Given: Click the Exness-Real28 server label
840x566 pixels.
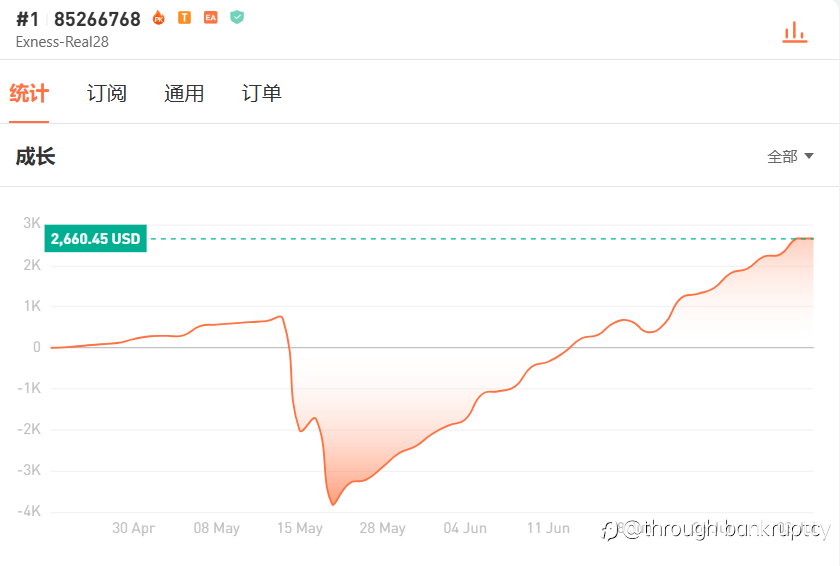Looking at the screenshot, I should click(x=62, y=42).
